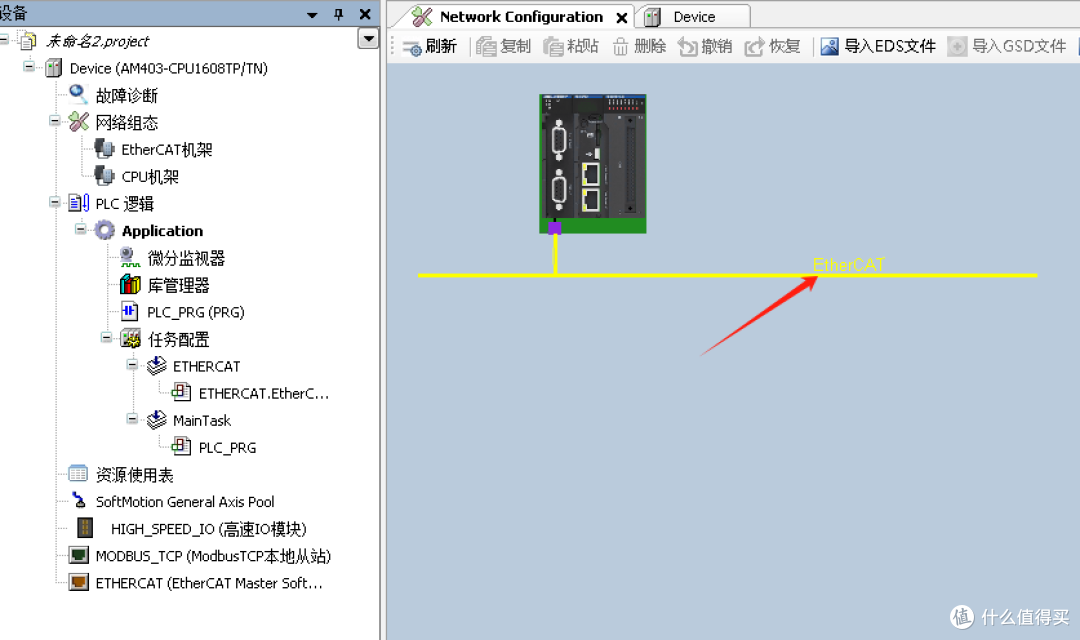The width and height of the screenshot is (1080, 640).
Task: Collapse the MainTask node
Action: (132, 418)
